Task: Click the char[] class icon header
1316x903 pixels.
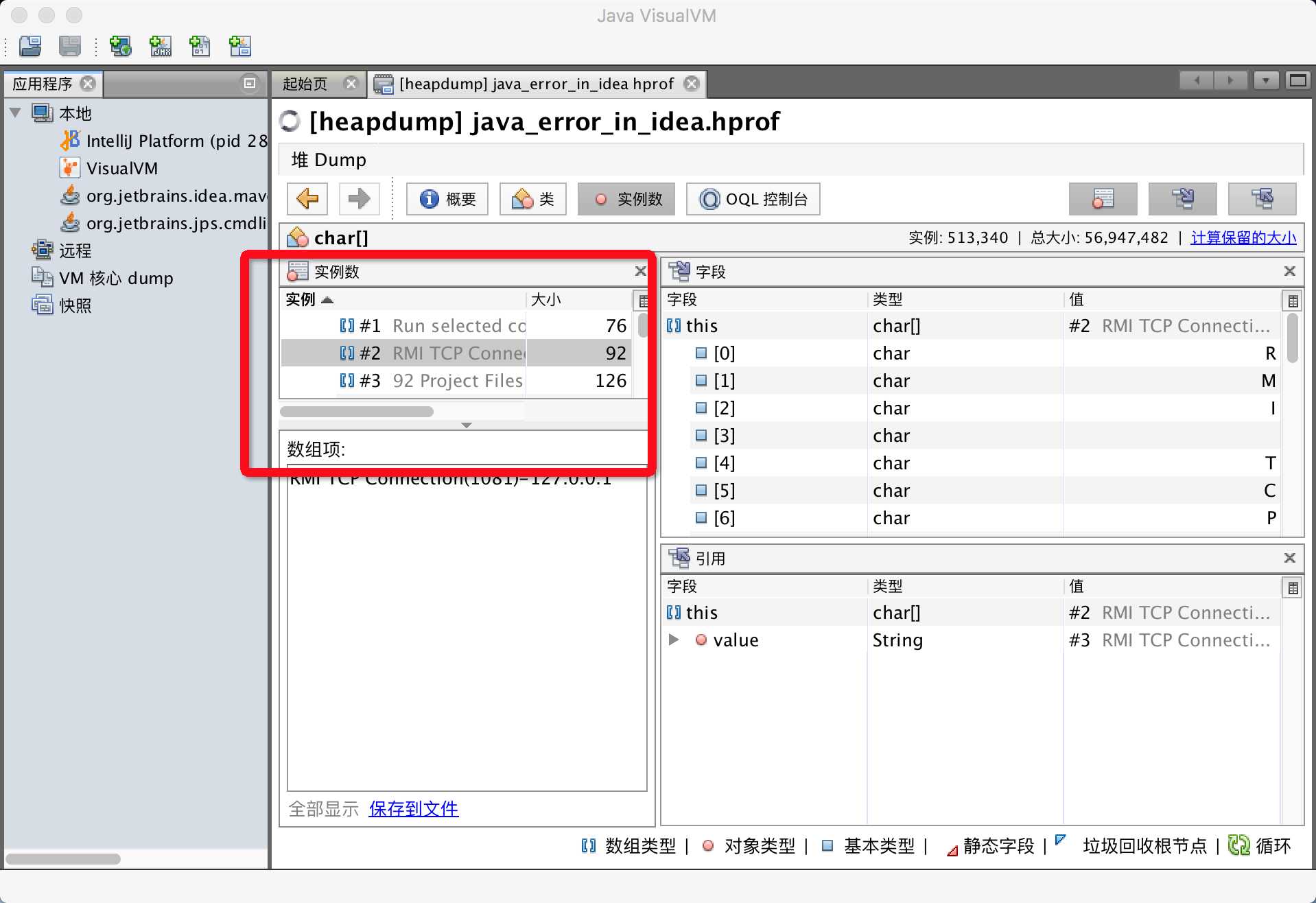Action: tap(298, 237)
